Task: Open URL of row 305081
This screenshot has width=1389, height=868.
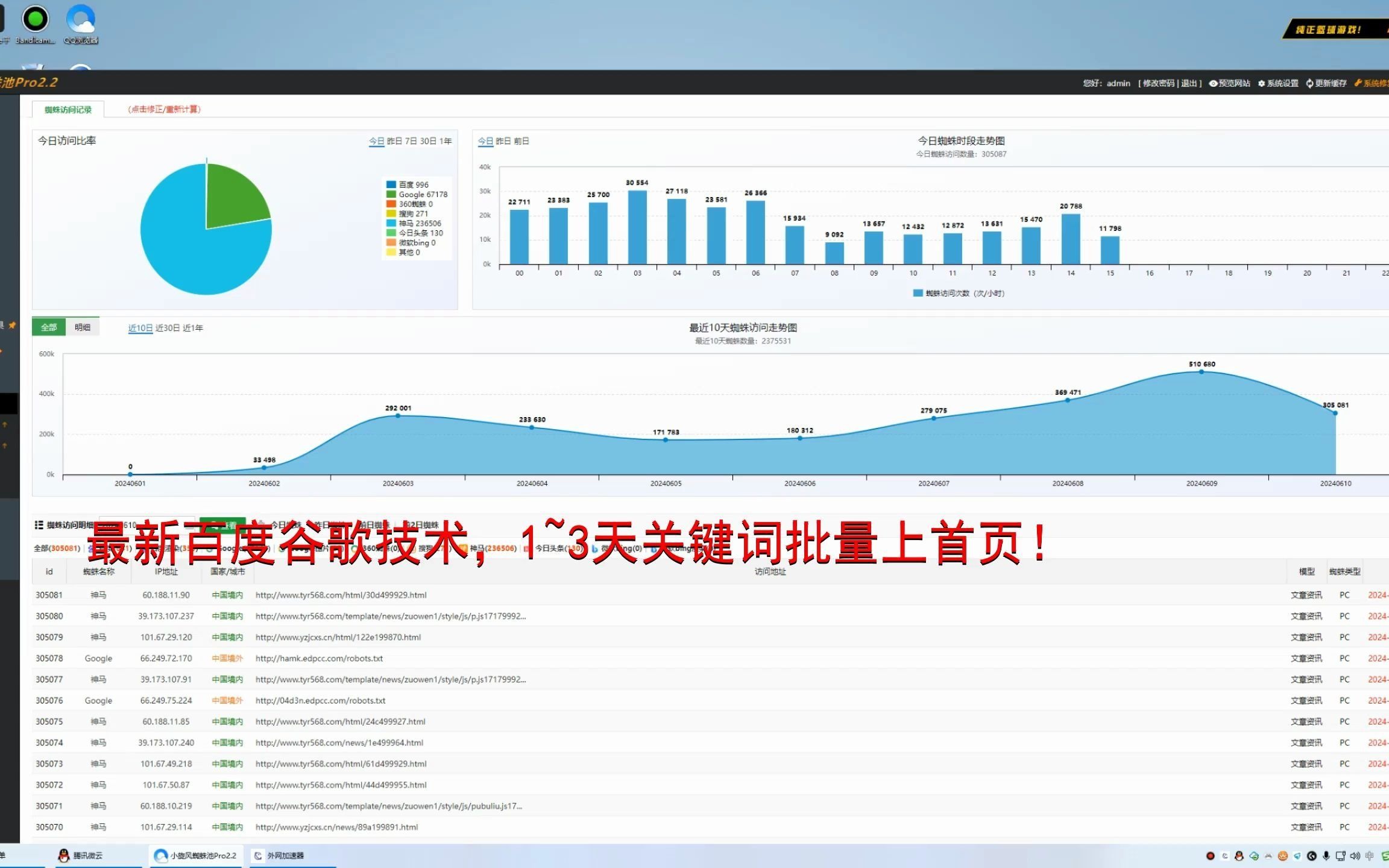Action: 341,595
